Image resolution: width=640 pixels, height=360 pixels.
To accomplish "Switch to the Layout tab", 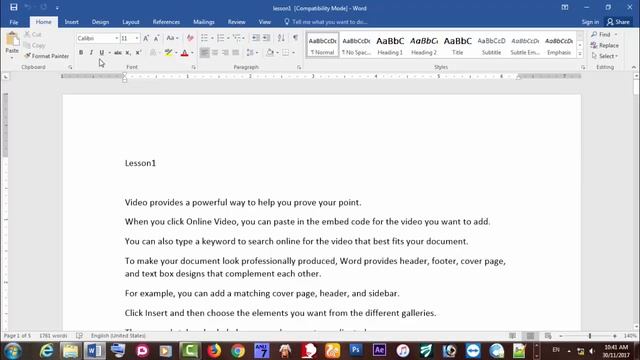I will pos(131,22).
